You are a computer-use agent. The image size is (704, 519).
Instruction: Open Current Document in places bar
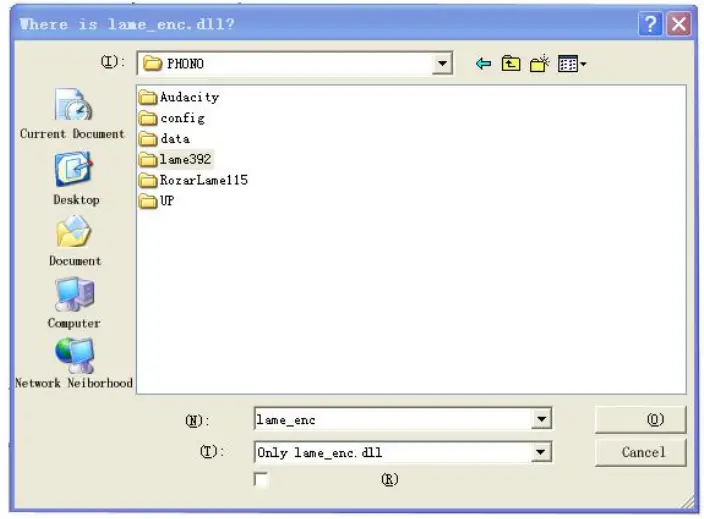coord(72,114)
